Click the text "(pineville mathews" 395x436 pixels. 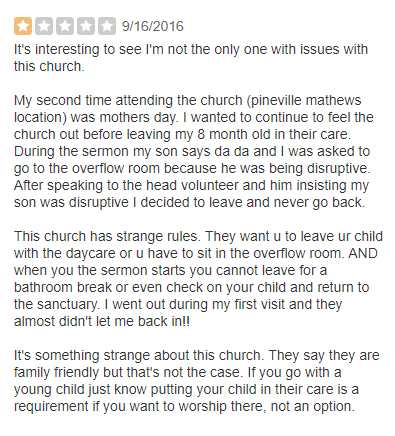tap(304, 100)
